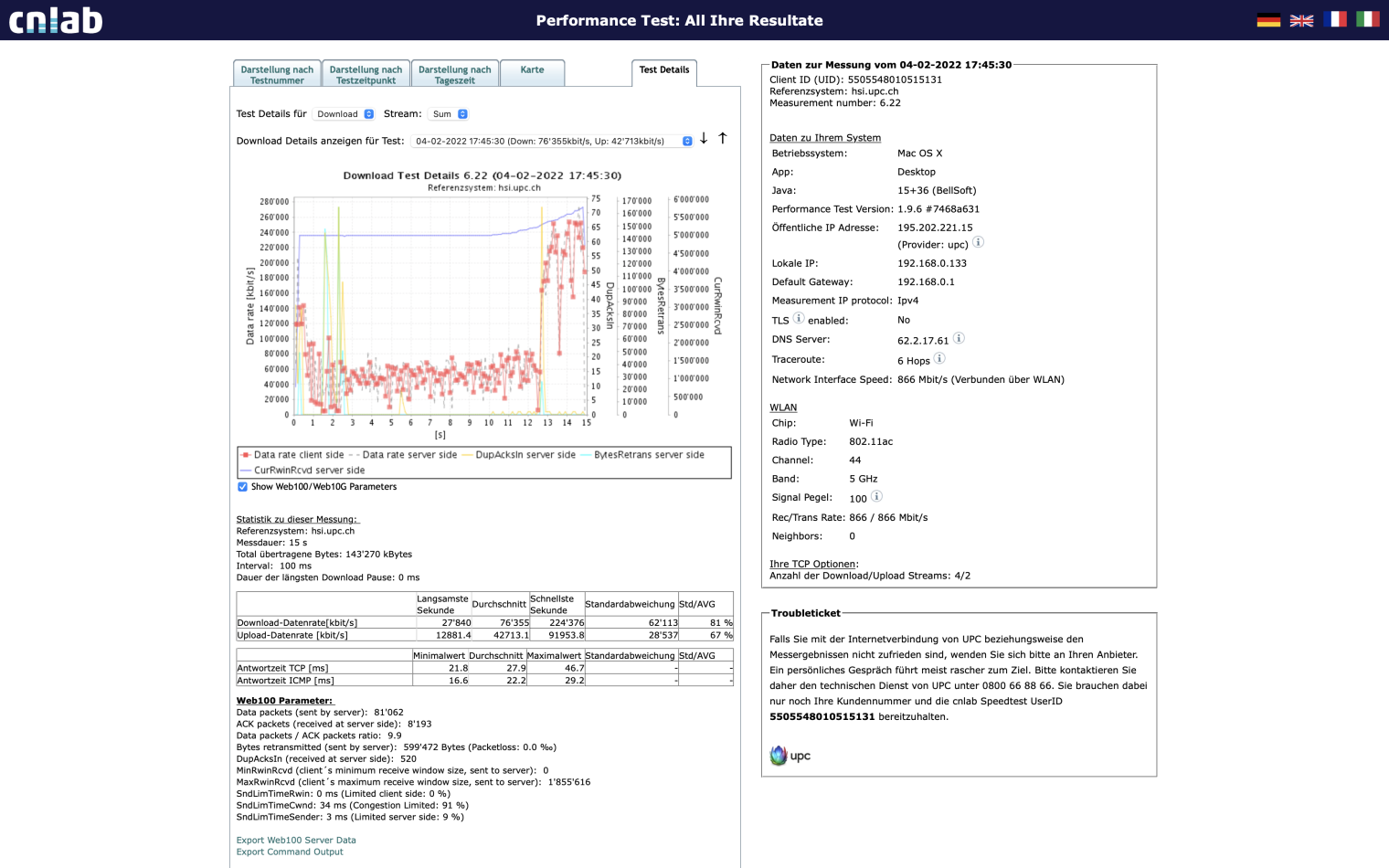Image resolution: width=1389 pixels, height=868 pixels.
Task: Select the French flag language icon
Action: pos(1334,19)
